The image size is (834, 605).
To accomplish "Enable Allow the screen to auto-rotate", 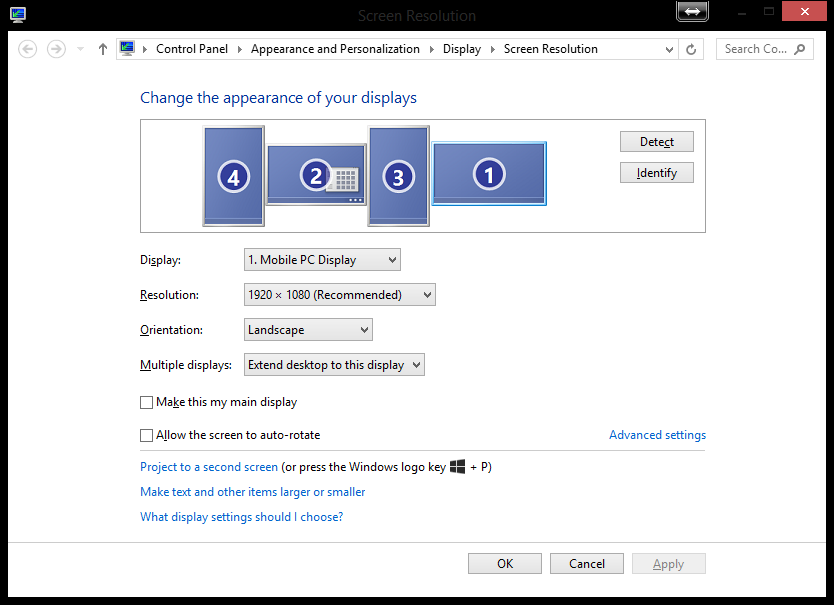I will click(146, 435).
